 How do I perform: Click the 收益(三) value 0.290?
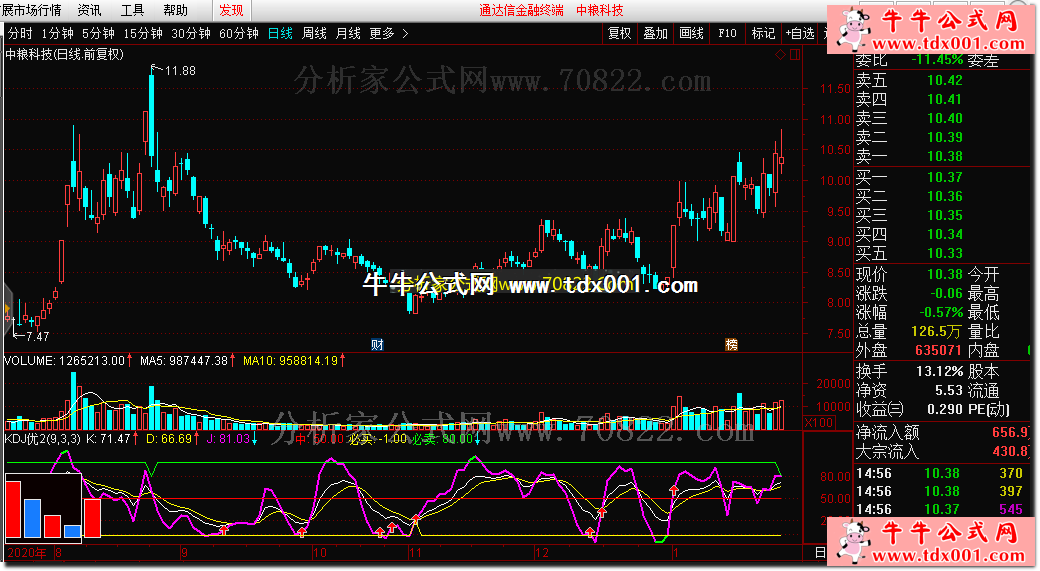945,409
